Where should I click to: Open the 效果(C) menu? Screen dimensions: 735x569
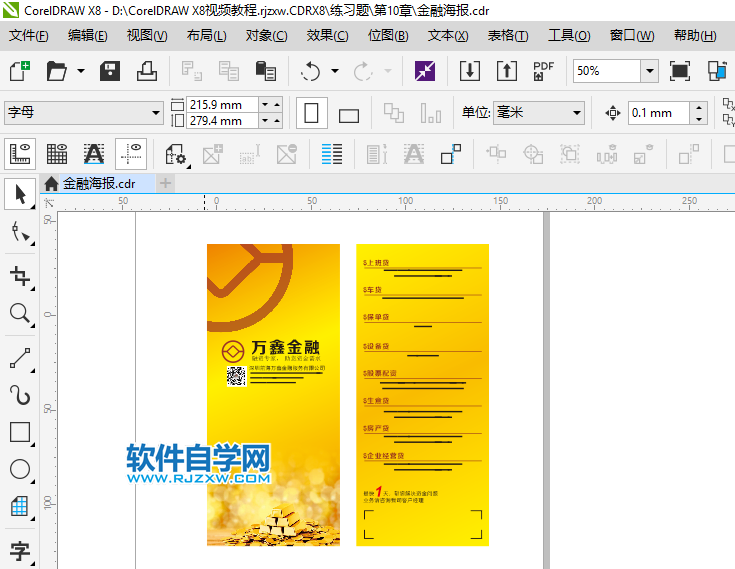click(x=327, y=36)
